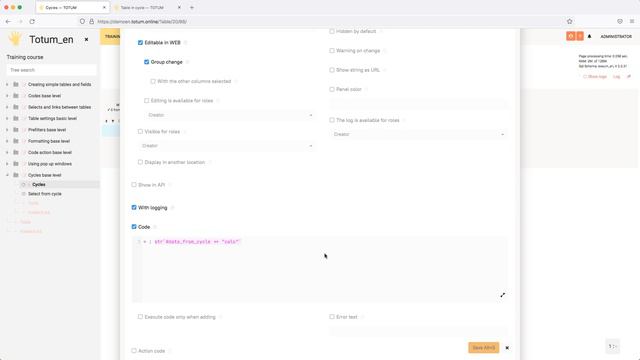The width and height of the screenshot is (640, 360).
Task: Open the Creator dropdown under Visible for roles
Action: tap(226, 146)
